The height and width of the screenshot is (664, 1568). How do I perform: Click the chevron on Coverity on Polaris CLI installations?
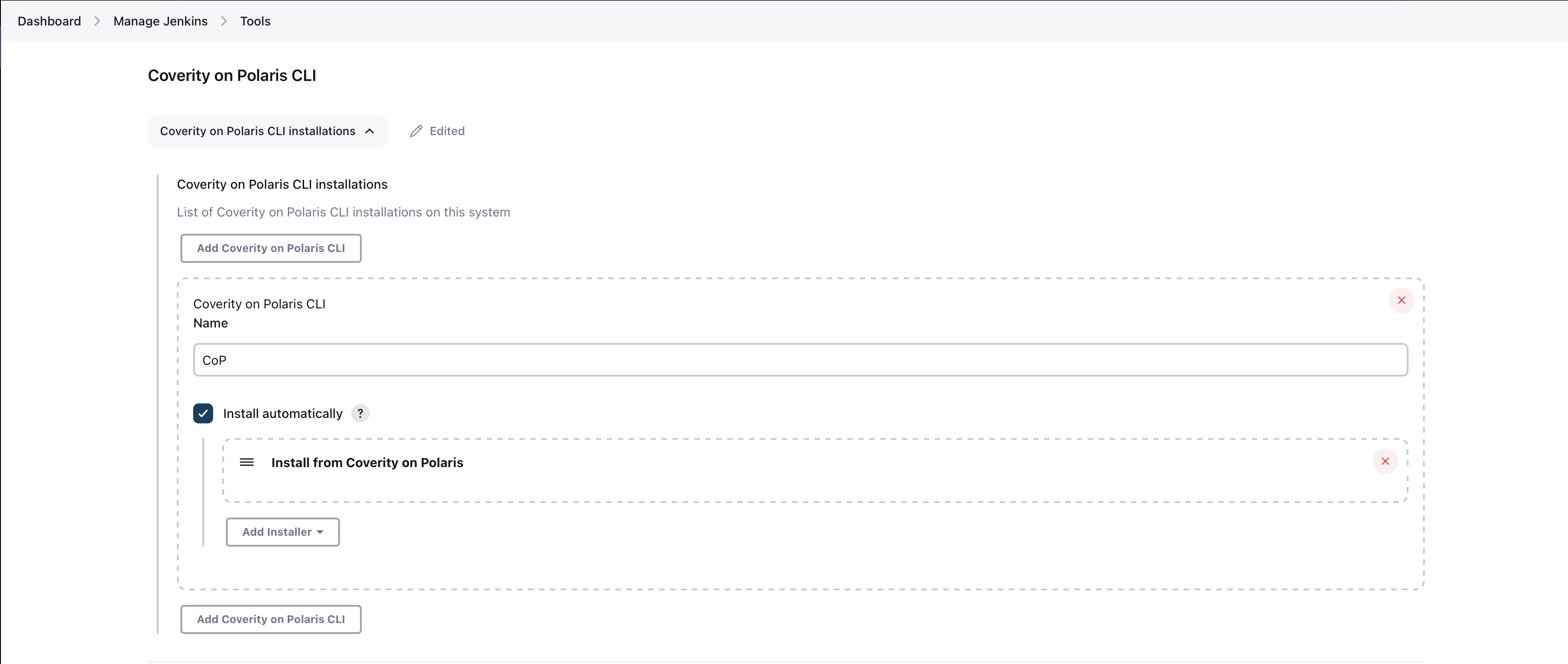click(370, 131)
